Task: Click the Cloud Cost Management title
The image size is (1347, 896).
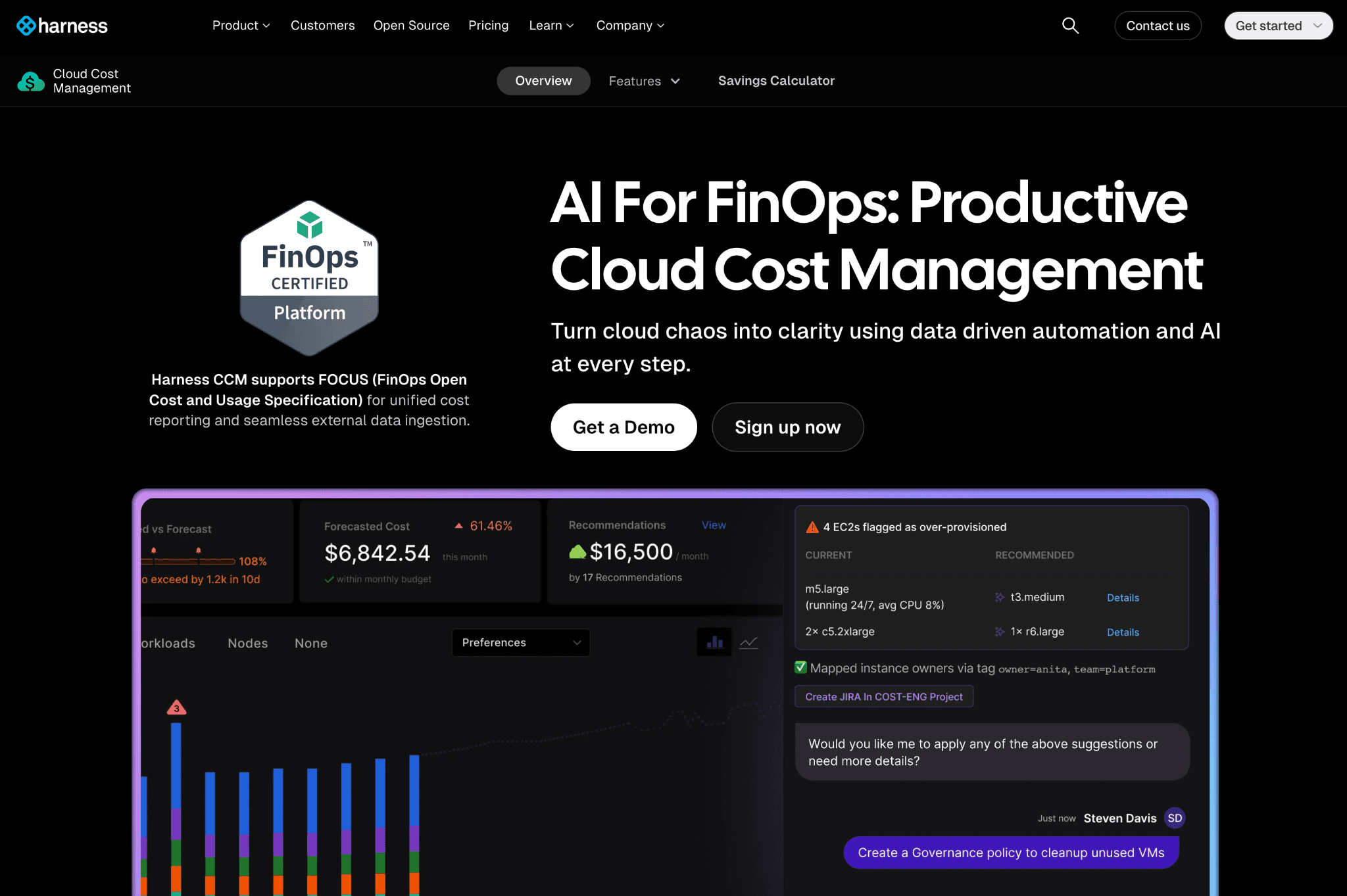Action: (91, 81)
